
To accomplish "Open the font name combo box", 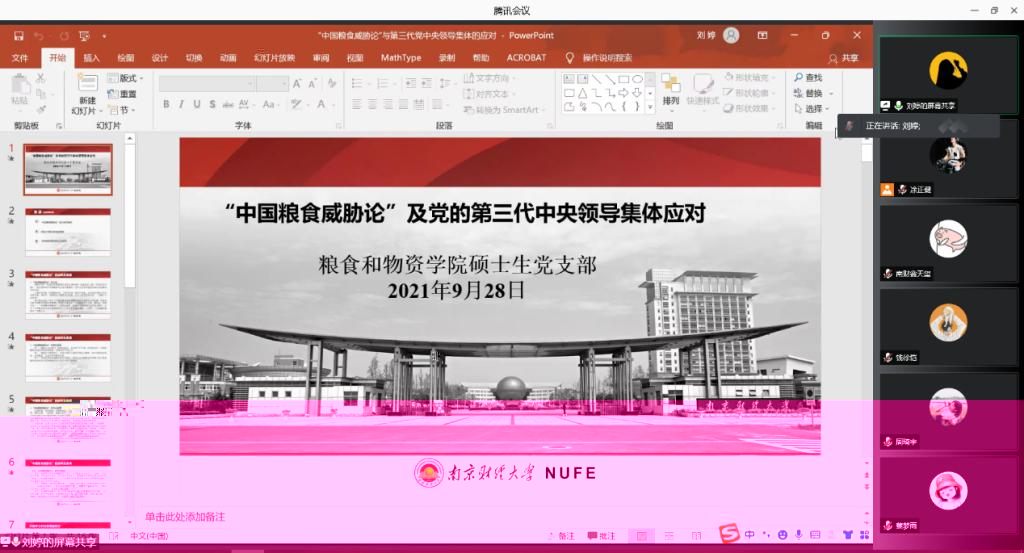I will [206, 84].
